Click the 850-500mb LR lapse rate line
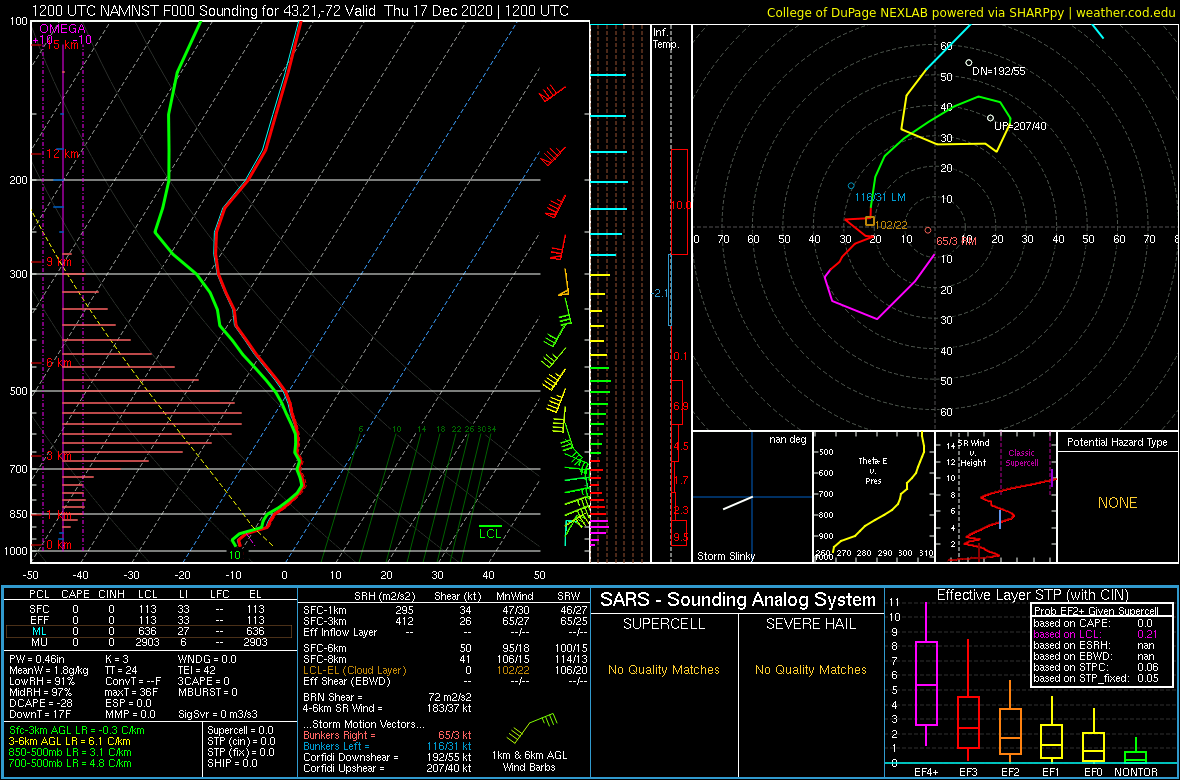Viewport: 1180px width, 780px height. click(70, 751)
